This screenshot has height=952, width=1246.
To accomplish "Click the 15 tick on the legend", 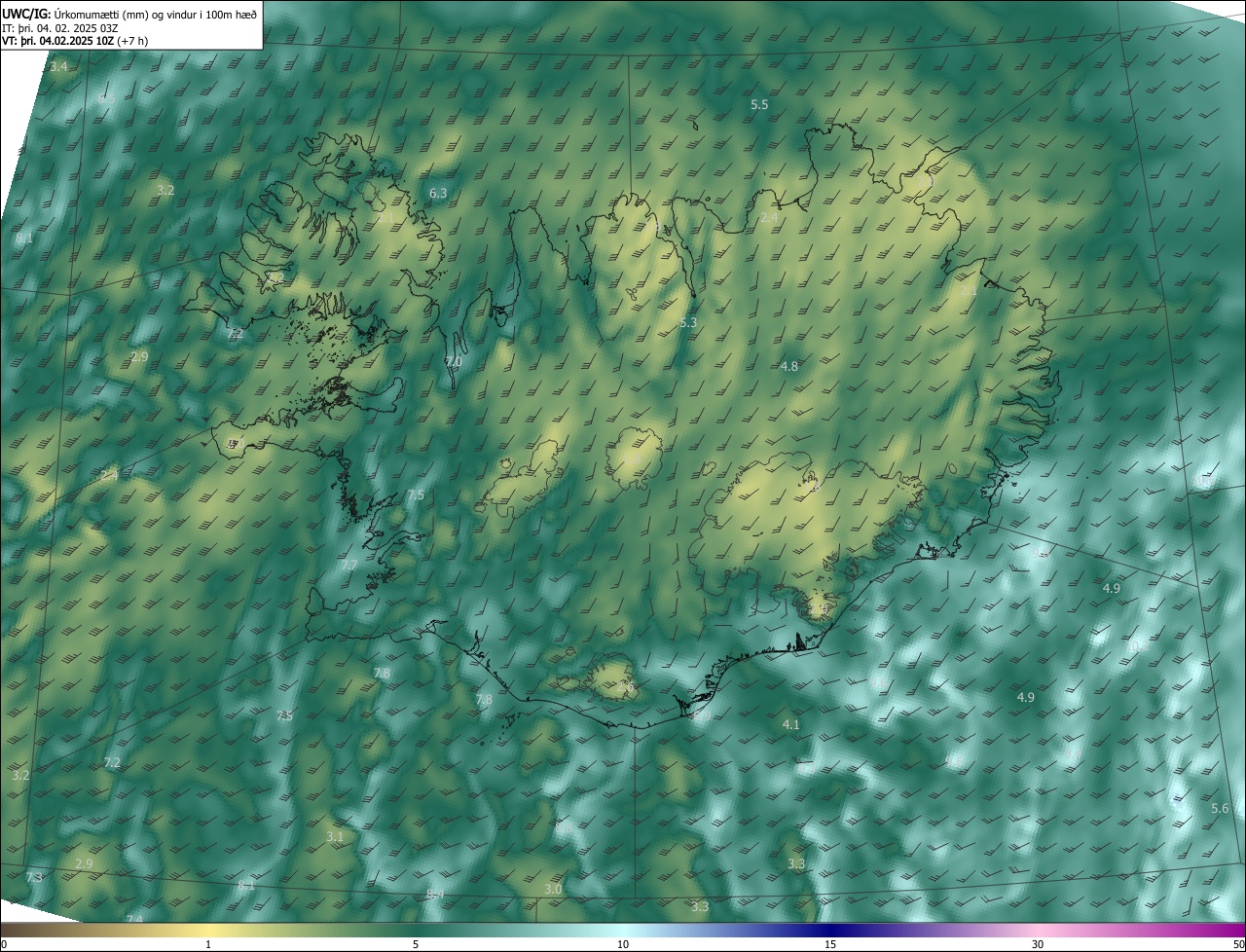I will (x=830, y=944).
